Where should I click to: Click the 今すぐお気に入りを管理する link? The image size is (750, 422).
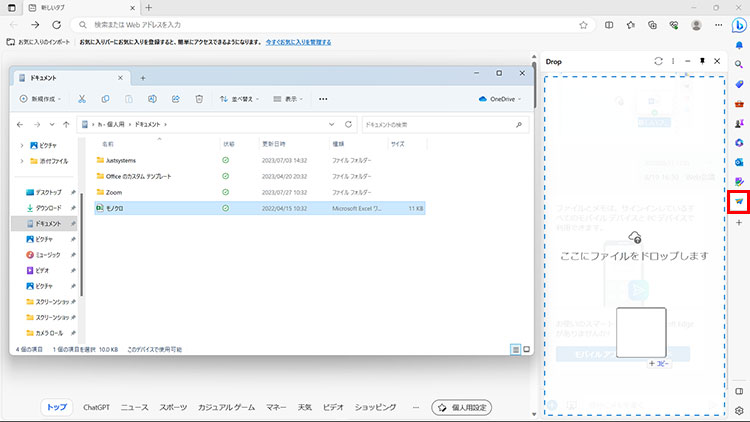coord(311,43)
